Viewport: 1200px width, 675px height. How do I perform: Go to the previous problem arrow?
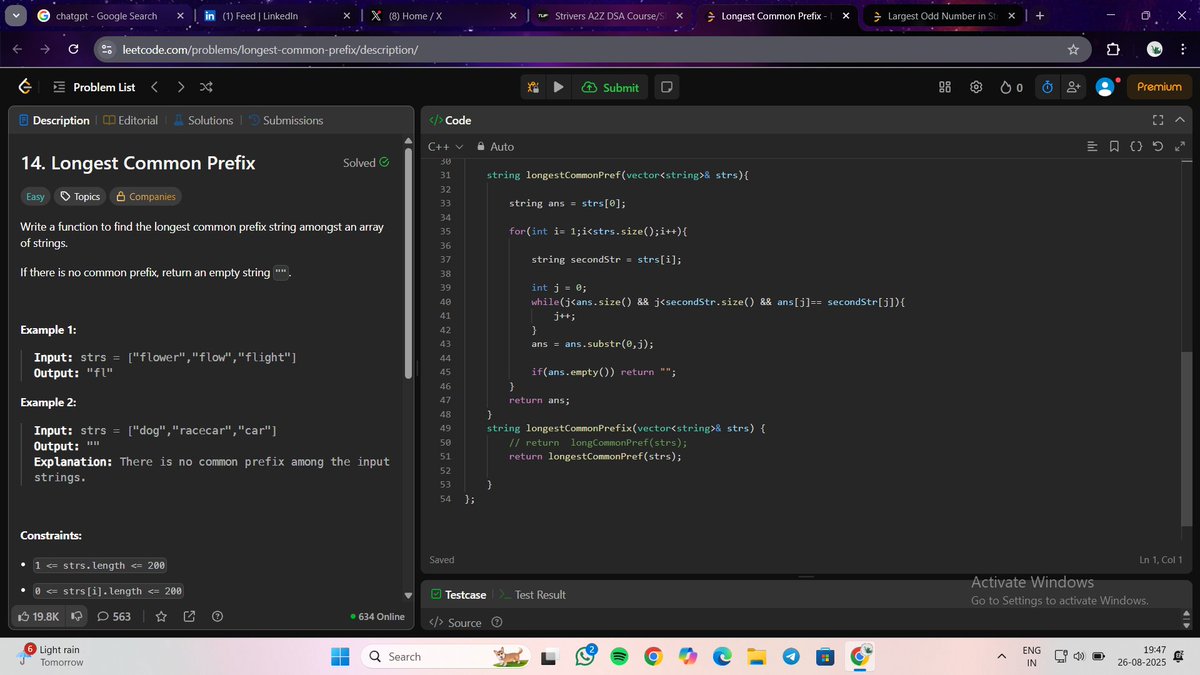154,87
